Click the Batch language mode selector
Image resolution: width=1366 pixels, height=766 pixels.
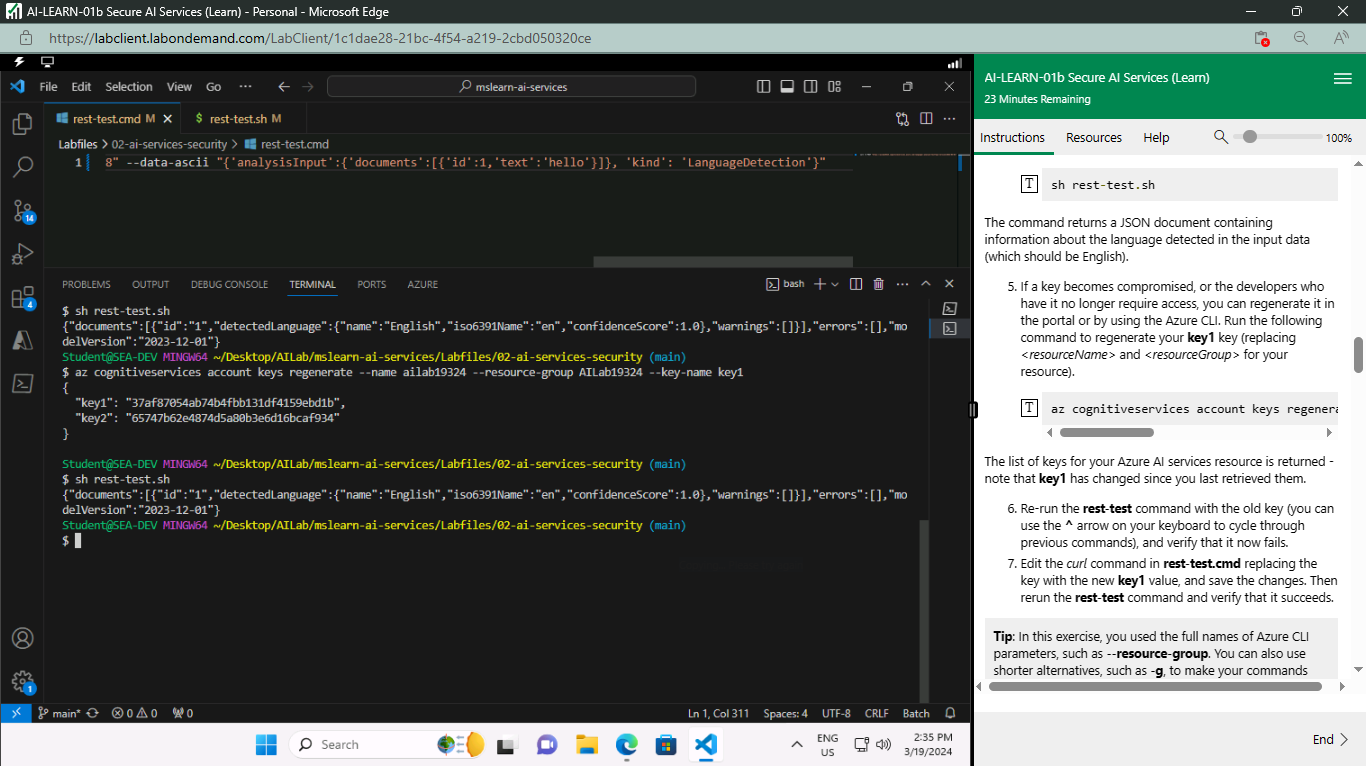coord(916,713)
